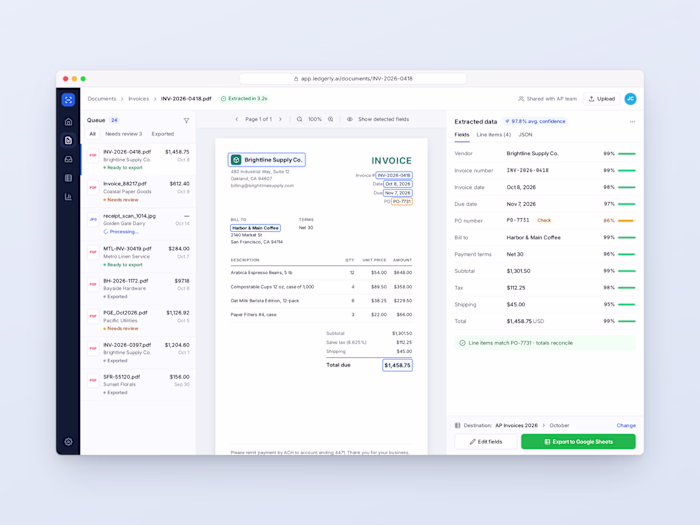Viewport: 700px width, 525px height.
Task: Click the Queue filter funnel icon
Action: [x=186, y=121]
